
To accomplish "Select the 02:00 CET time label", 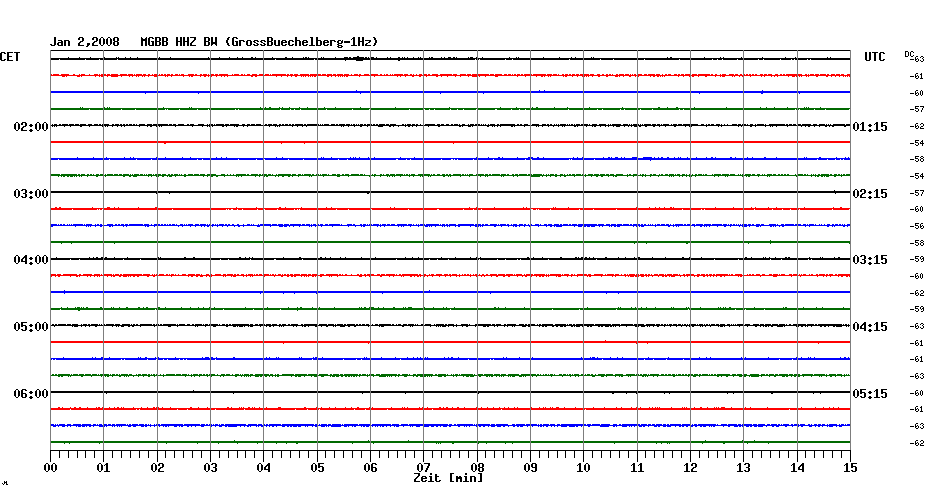I will coord(31,127).
